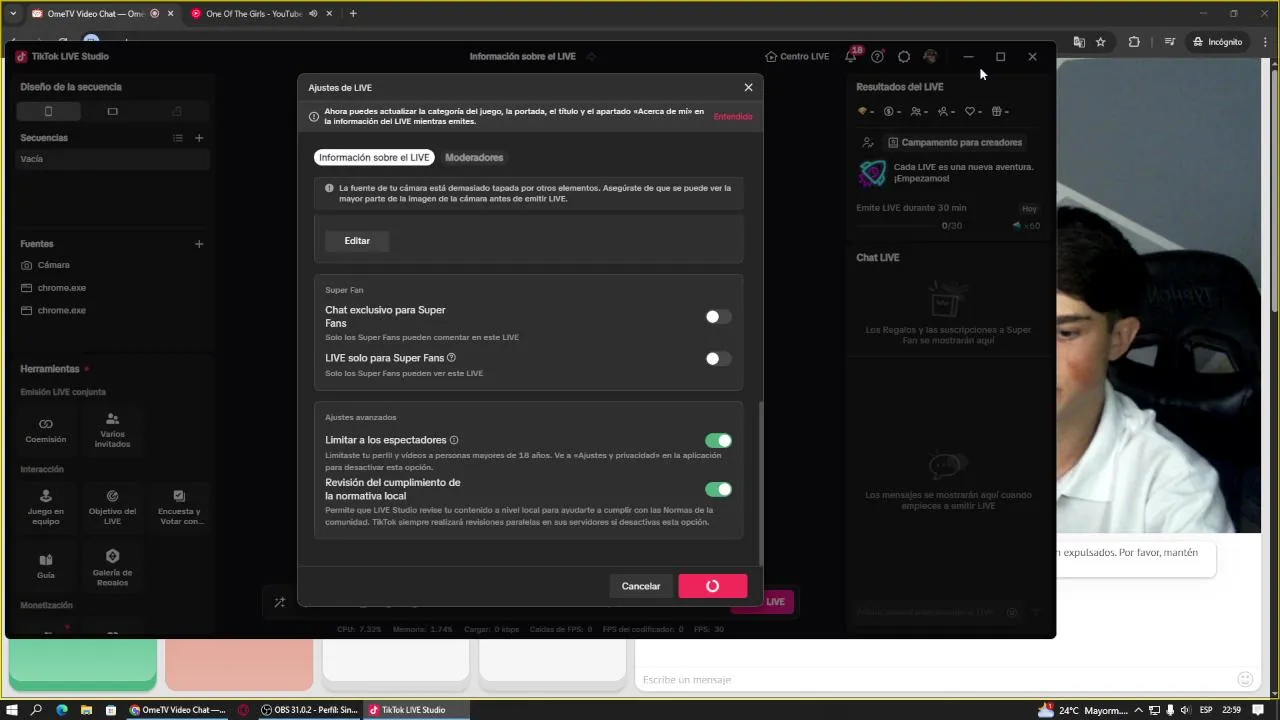Disable Revisión del cumplimiento de la normativa local
Image resolution: width=1280 pixels, height=720 pixels.
pyautogui.click(x=718, y=489)
